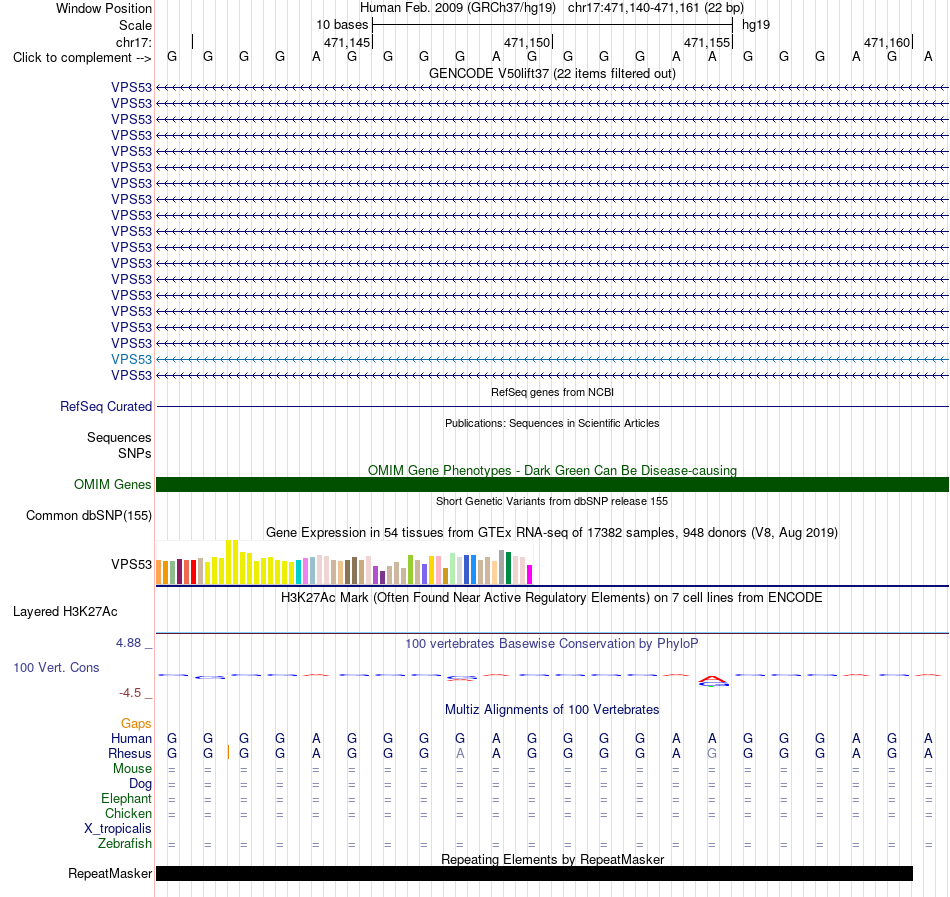
Task: Click the Elephant alignment row label
Action: coord(126,798)
